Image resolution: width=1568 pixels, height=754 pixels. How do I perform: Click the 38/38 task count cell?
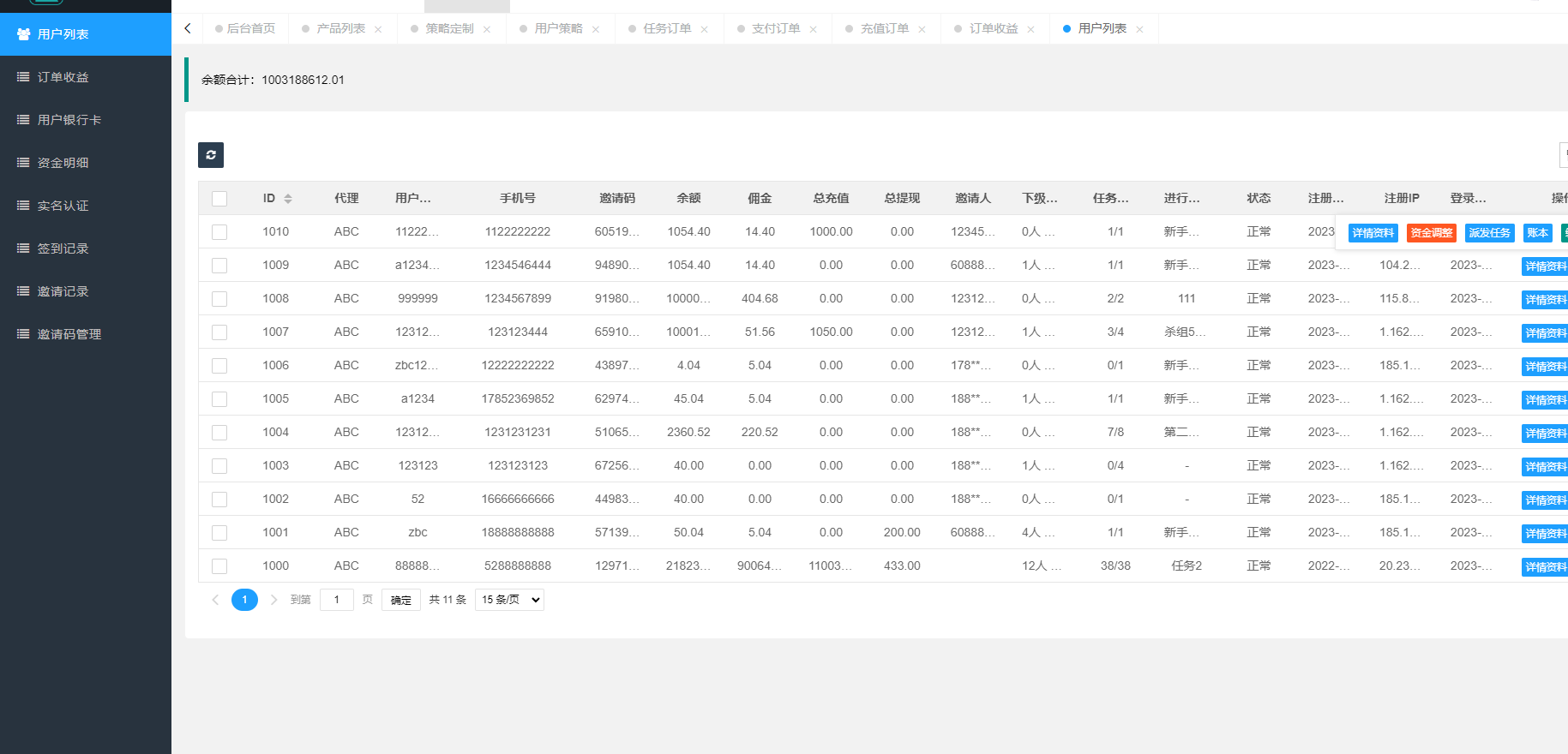pos(1115,565)
